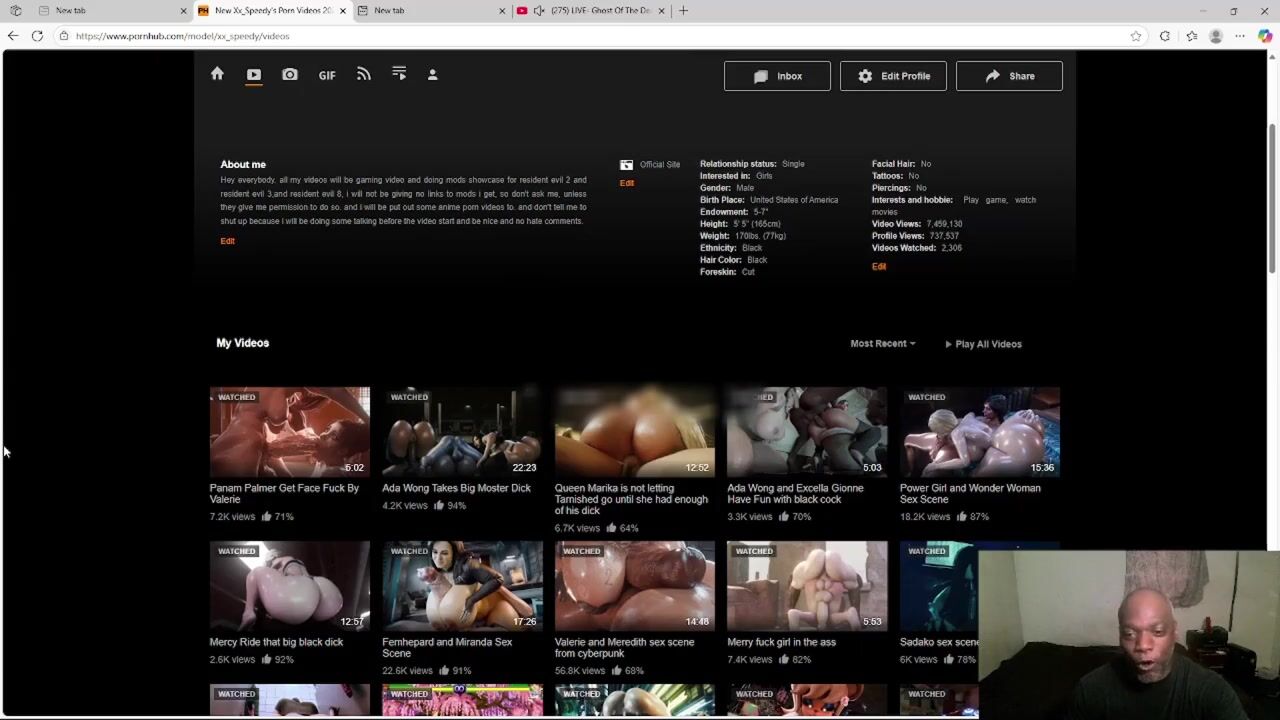
Task: Open the feed (RSS) icon
Action: tap(364, 75)
